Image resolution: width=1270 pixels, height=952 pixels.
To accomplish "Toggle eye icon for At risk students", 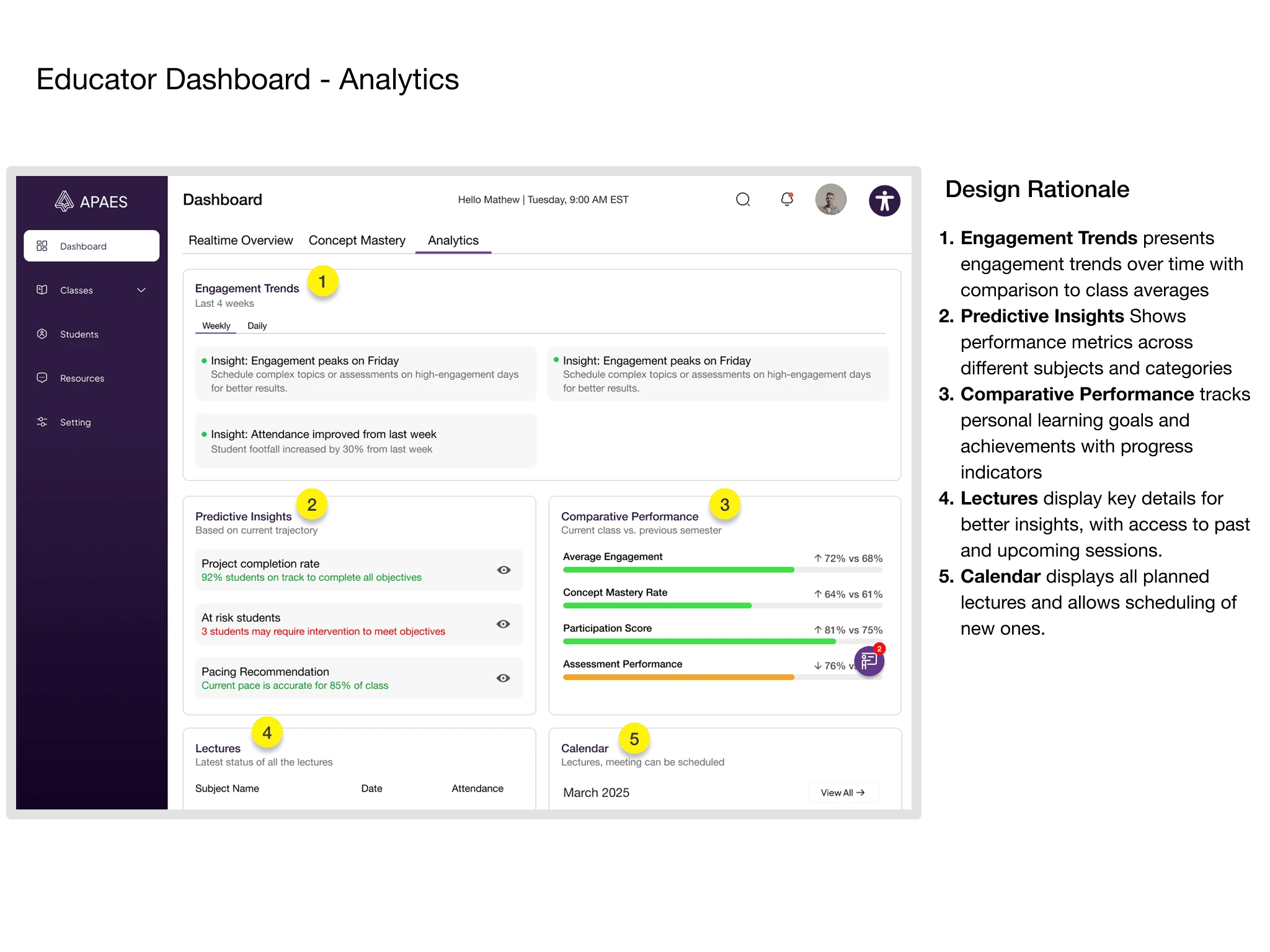I will coord(504,624).
